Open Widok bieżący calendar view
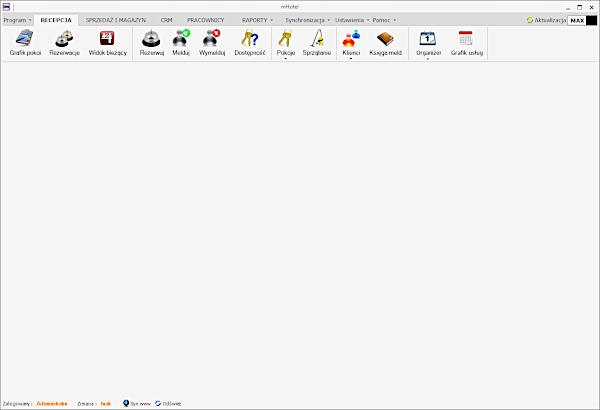The height and width of the screenshot is (410, 600). coord(108,42)
